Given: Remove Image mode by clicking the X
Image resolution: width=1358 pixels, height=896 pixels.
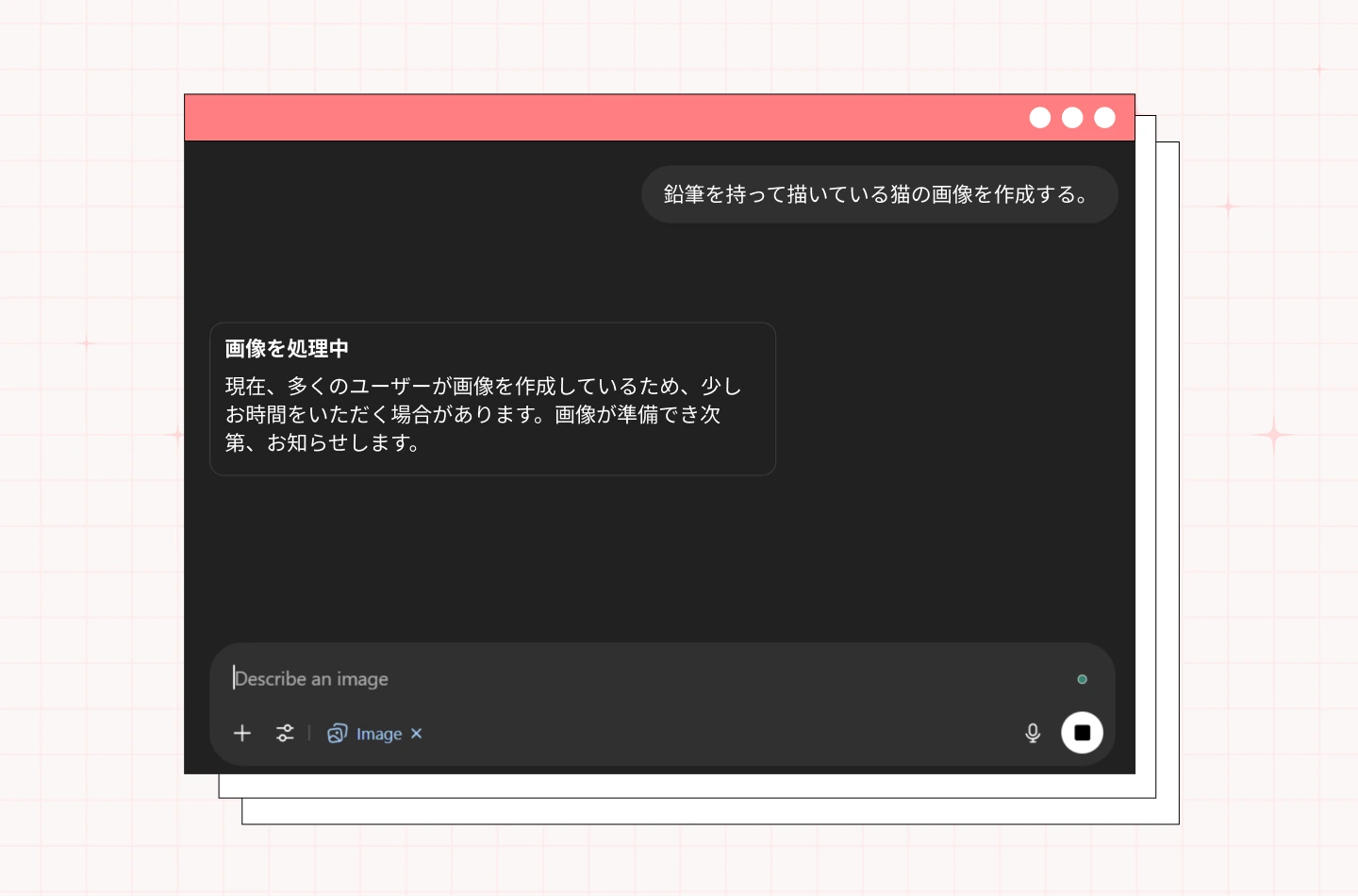Looking at the screenshot, I should point(417,733).
